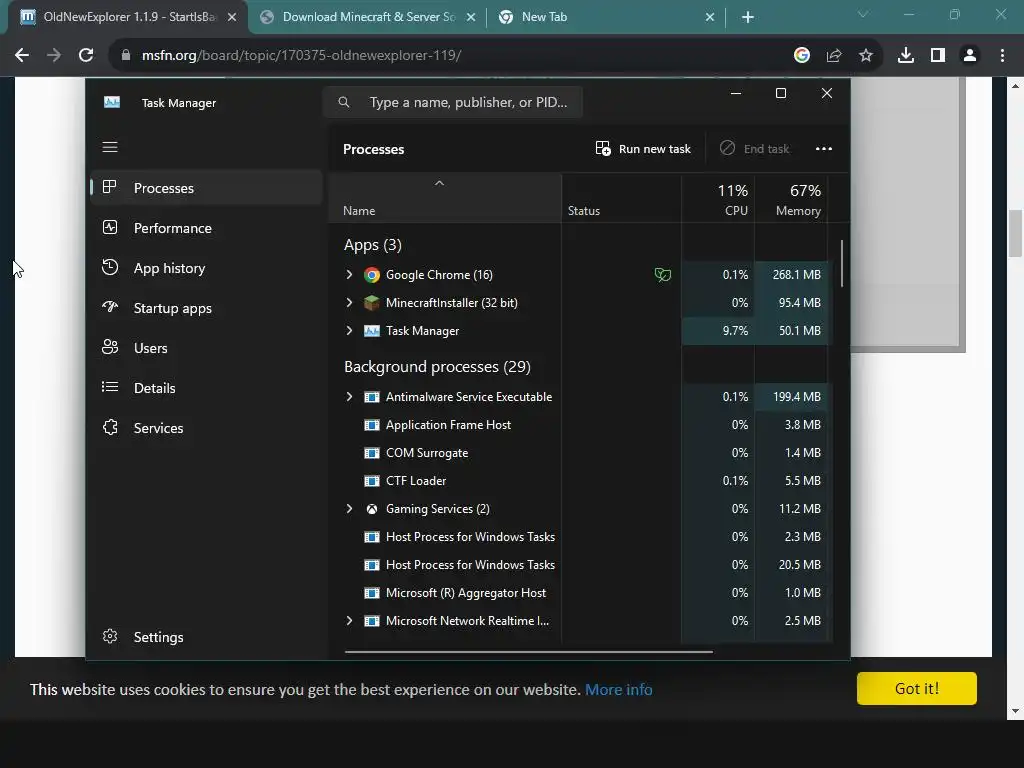This screenshot has width=1024, height=768.
Task: Sort processes by the CPU column header
Action: tap(718, 199)
